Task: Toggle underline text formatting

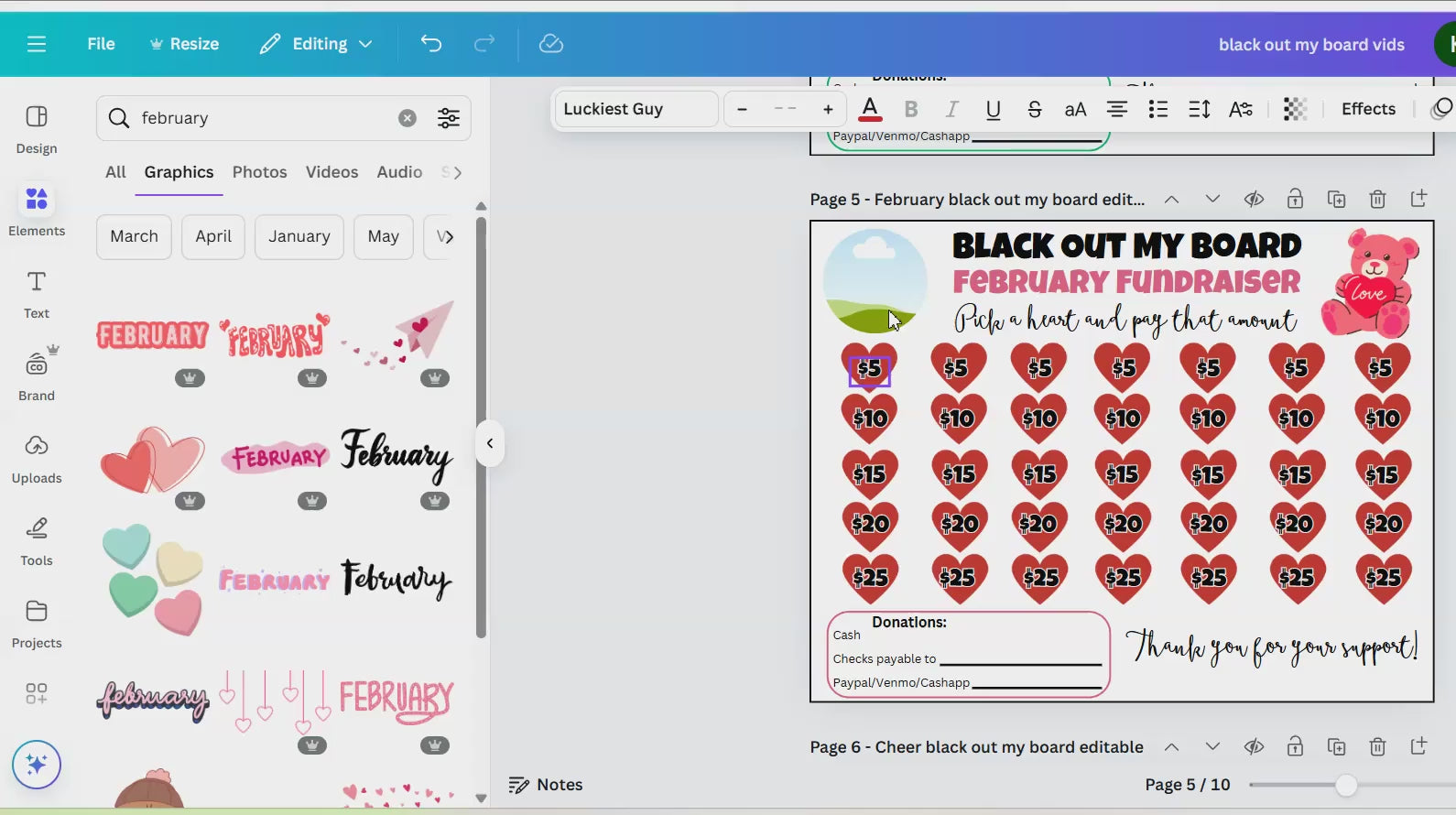Action: pos(993,109)
